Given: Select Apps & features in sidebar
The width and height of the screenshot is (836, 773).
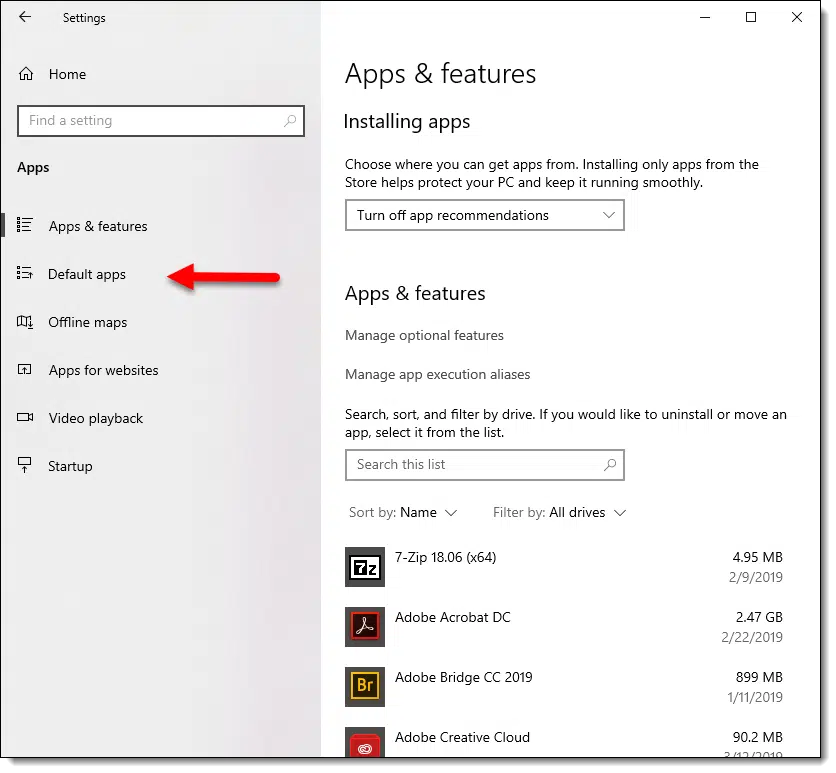Looking at the screenshot, I should pos(98,226).
